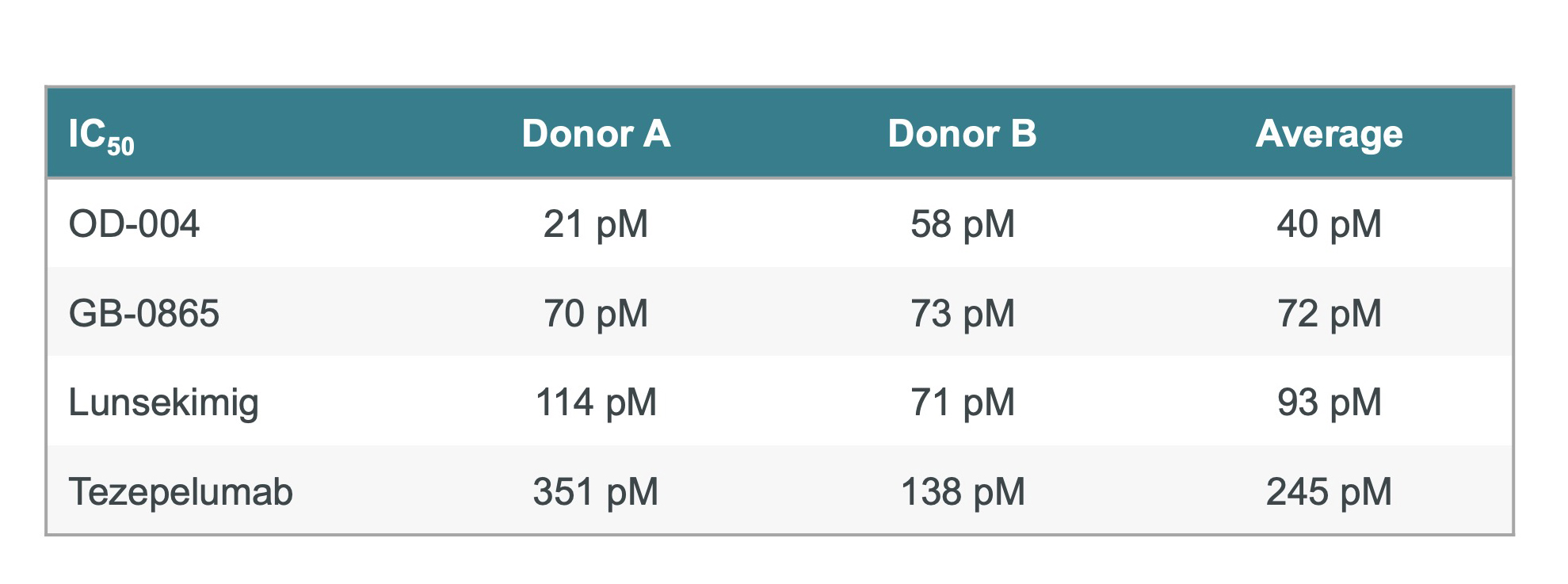This screenshot has height=584, width=1568.
Task: Select the 72 pM average cell
Action: tap(1329, 314)
